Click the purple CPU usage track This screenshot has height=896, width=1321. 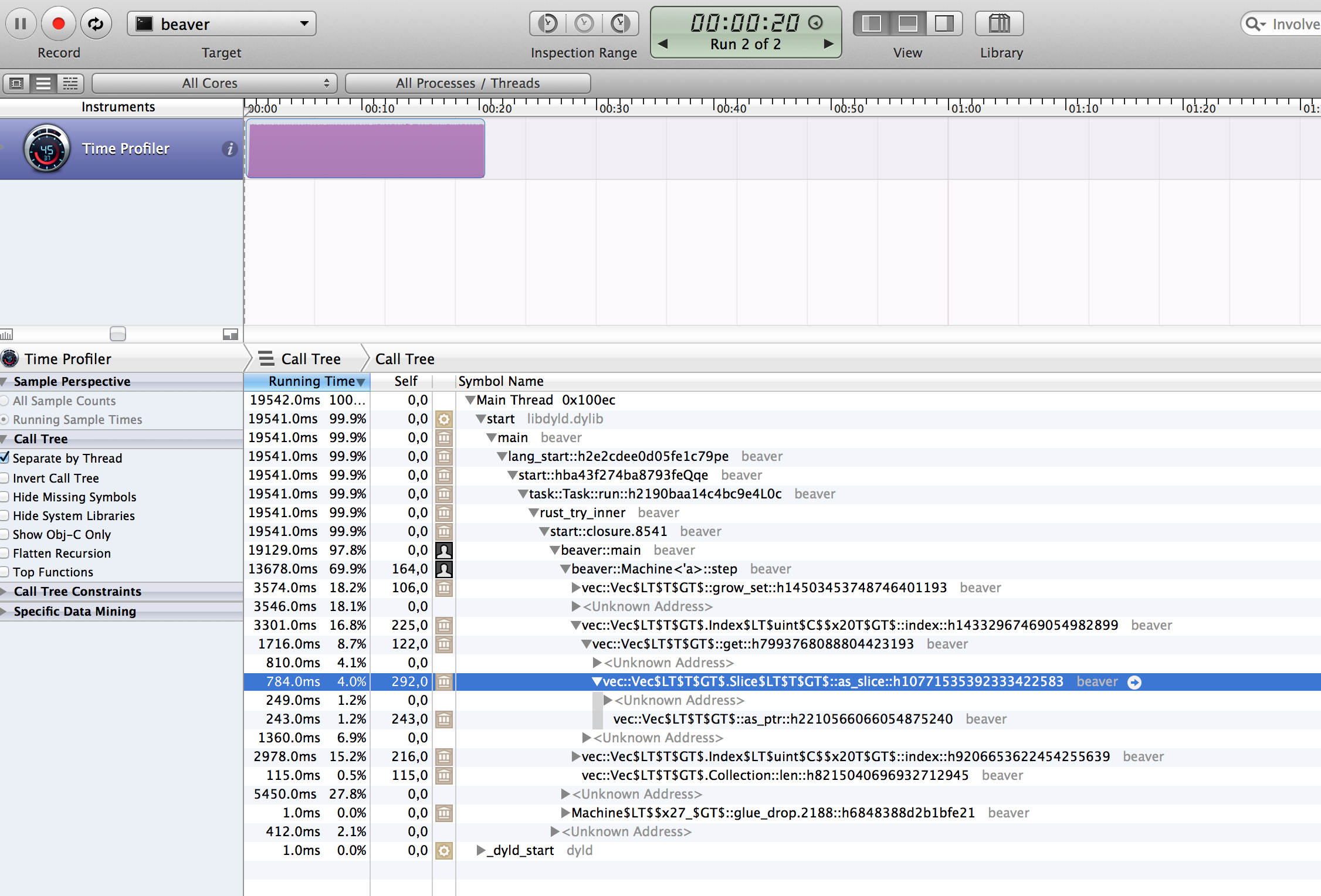365,149
